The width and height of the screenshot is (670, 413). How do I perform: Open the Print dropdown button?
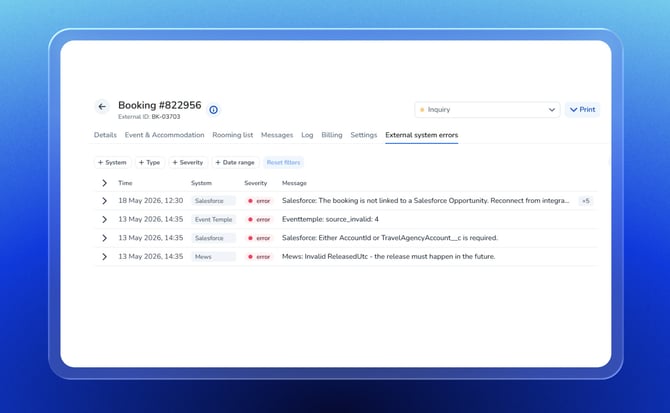point(582,110)
